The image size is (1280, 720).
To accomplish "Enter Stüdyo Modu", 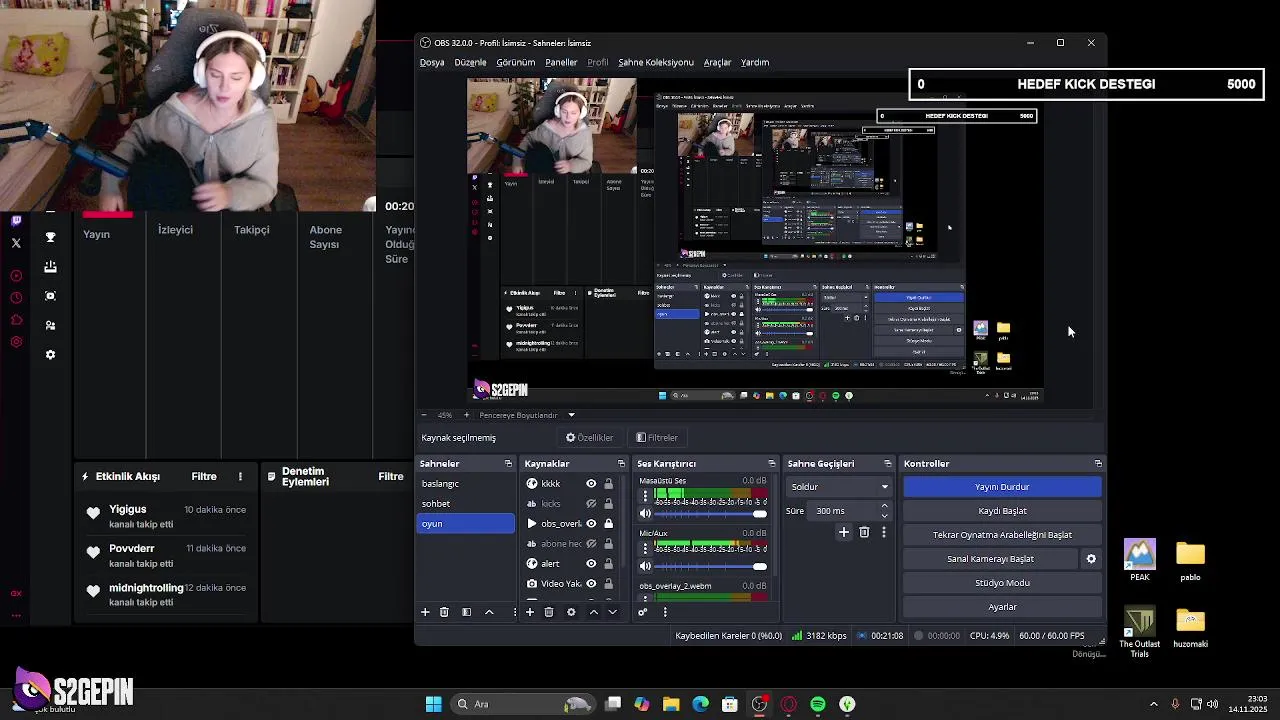I will [x=1002, y=583].
